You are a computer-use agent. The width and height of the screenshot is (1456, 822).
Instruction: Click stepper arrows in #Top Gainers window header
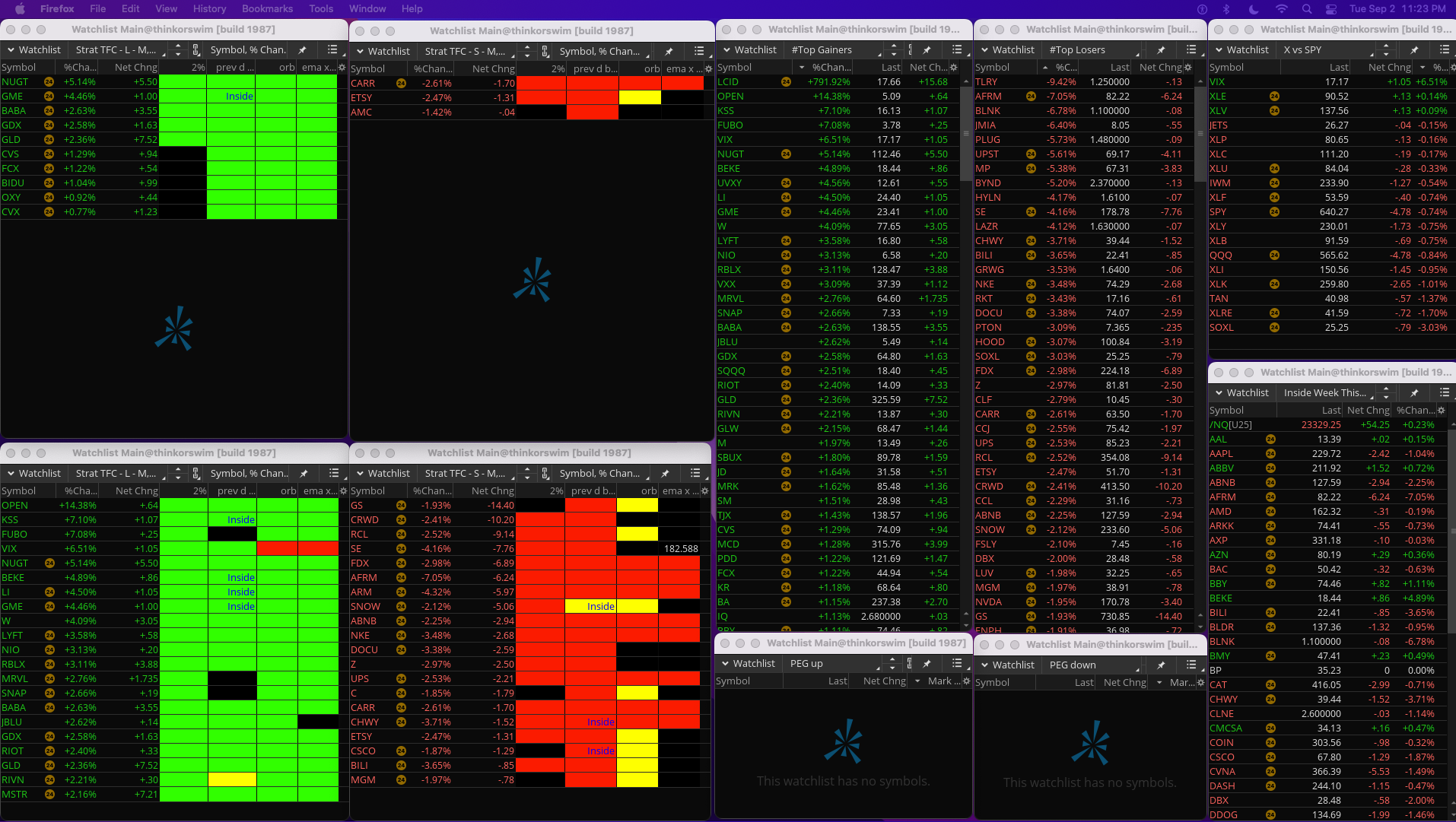tap(892, 49)
